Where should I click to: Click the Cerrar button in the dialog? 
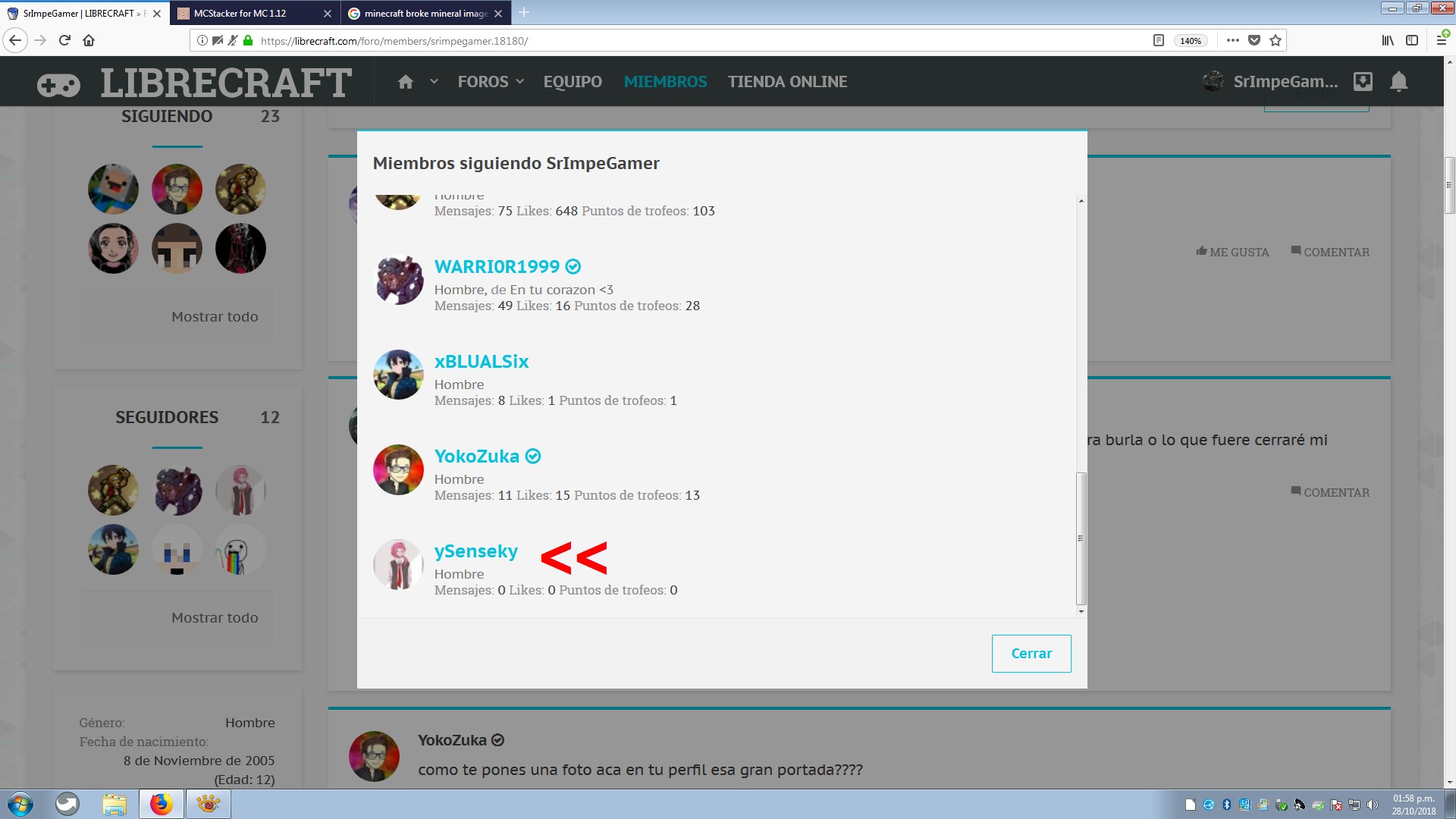pyautogui.click(x=1031, y=654)
